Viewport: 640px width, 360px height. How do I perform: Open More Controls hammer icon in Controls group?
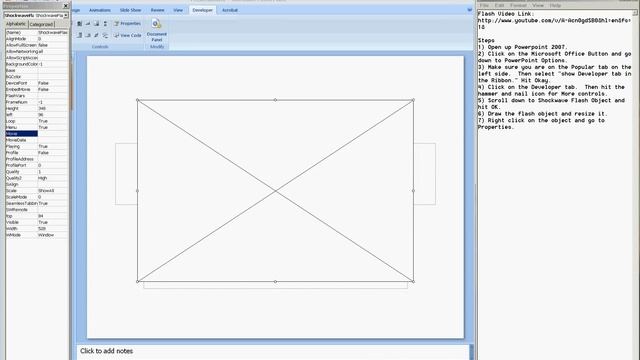tap(105, 36)
